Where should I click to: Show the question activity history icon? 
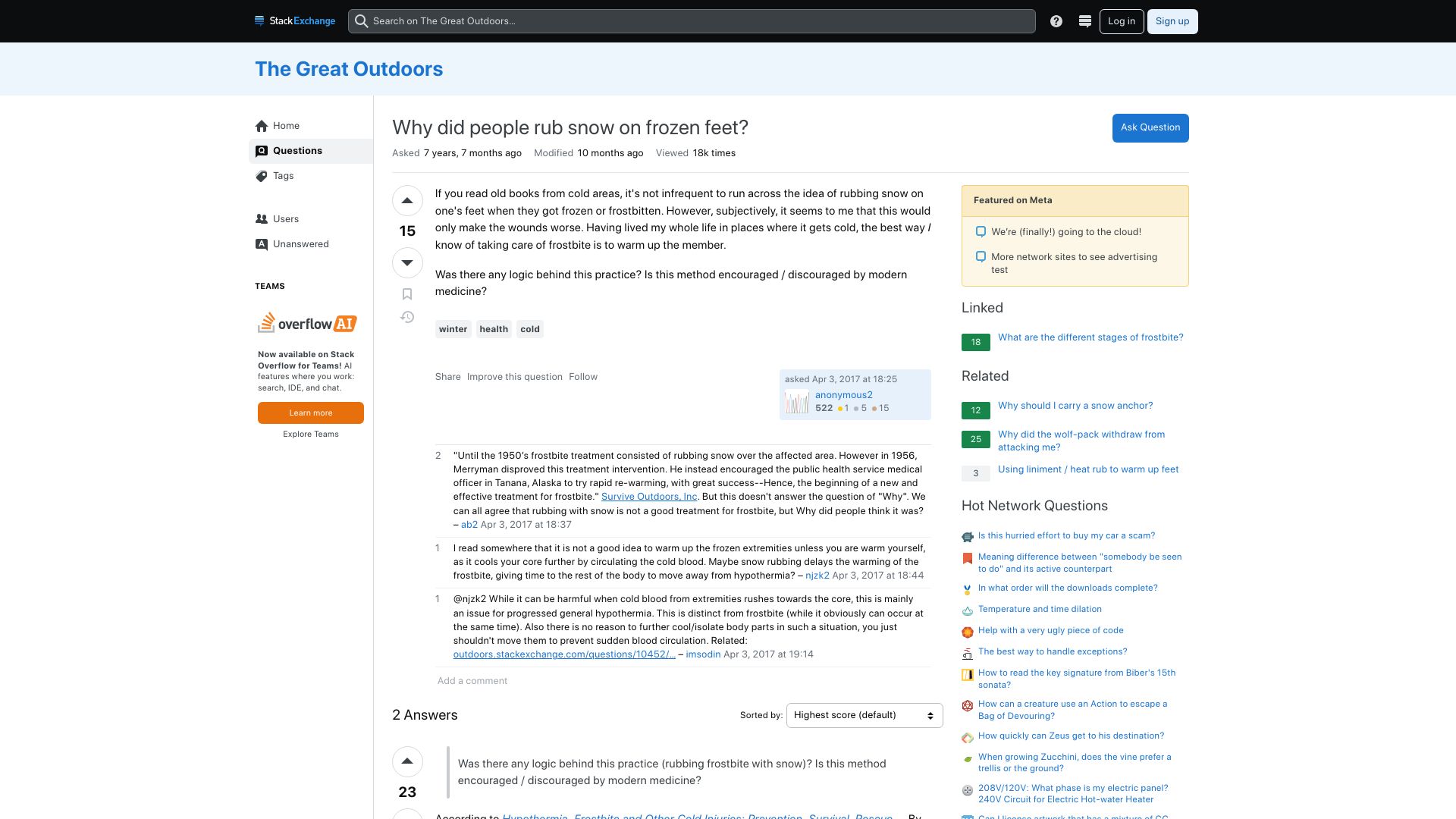[407, 317]
